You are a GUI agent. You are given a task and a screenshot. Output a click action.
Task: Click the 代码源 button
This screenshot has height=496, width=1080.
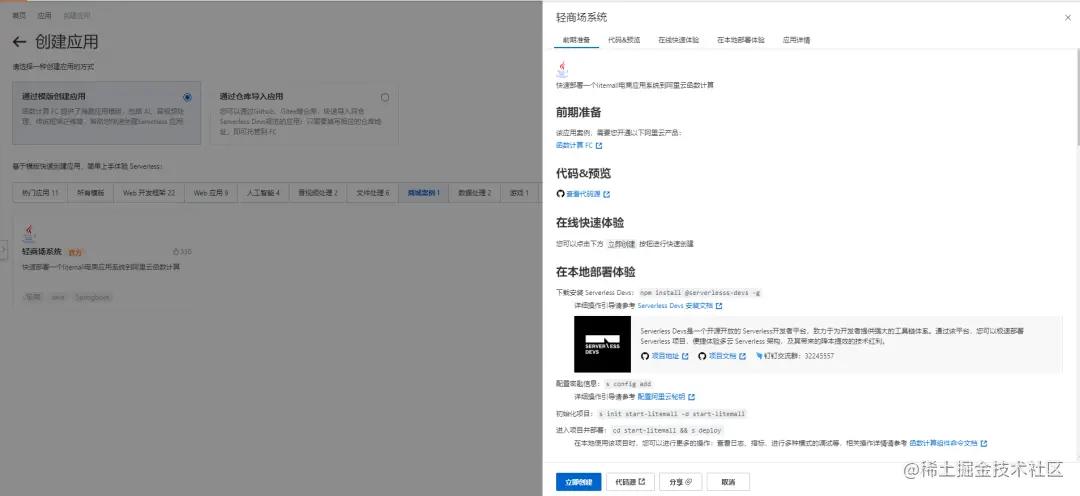[x=630, y=482]
